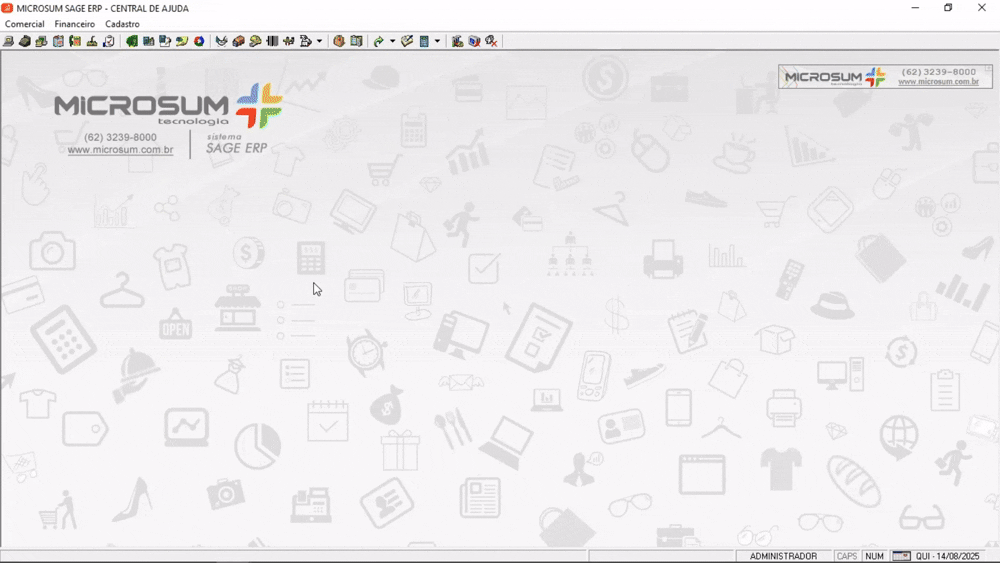Open the blue calculator toolbar icon

coord(424,41)
